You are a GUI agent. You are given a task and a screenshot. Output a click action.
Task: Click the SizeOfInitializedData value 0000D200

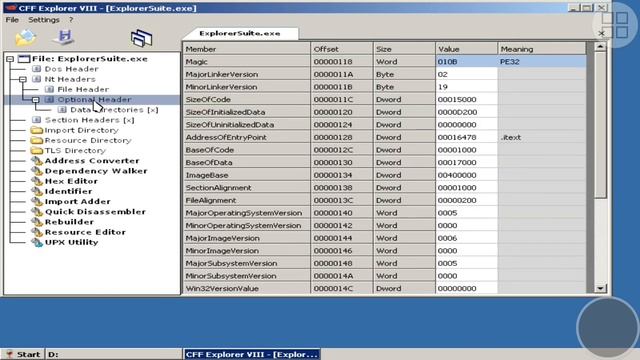[467, 112]
